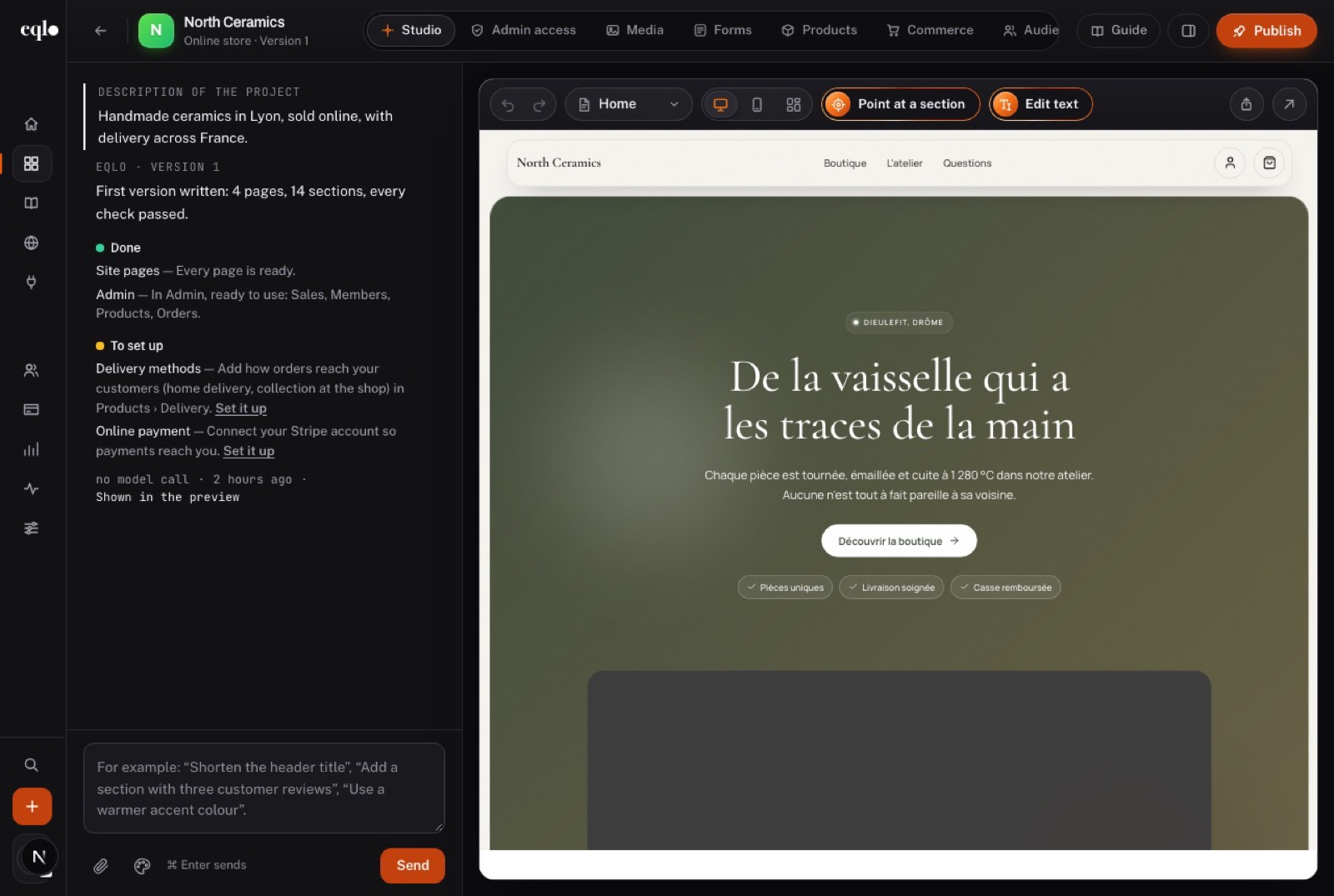
Task: Open the people icon in the left sidebar
Action: pos(31,370)
